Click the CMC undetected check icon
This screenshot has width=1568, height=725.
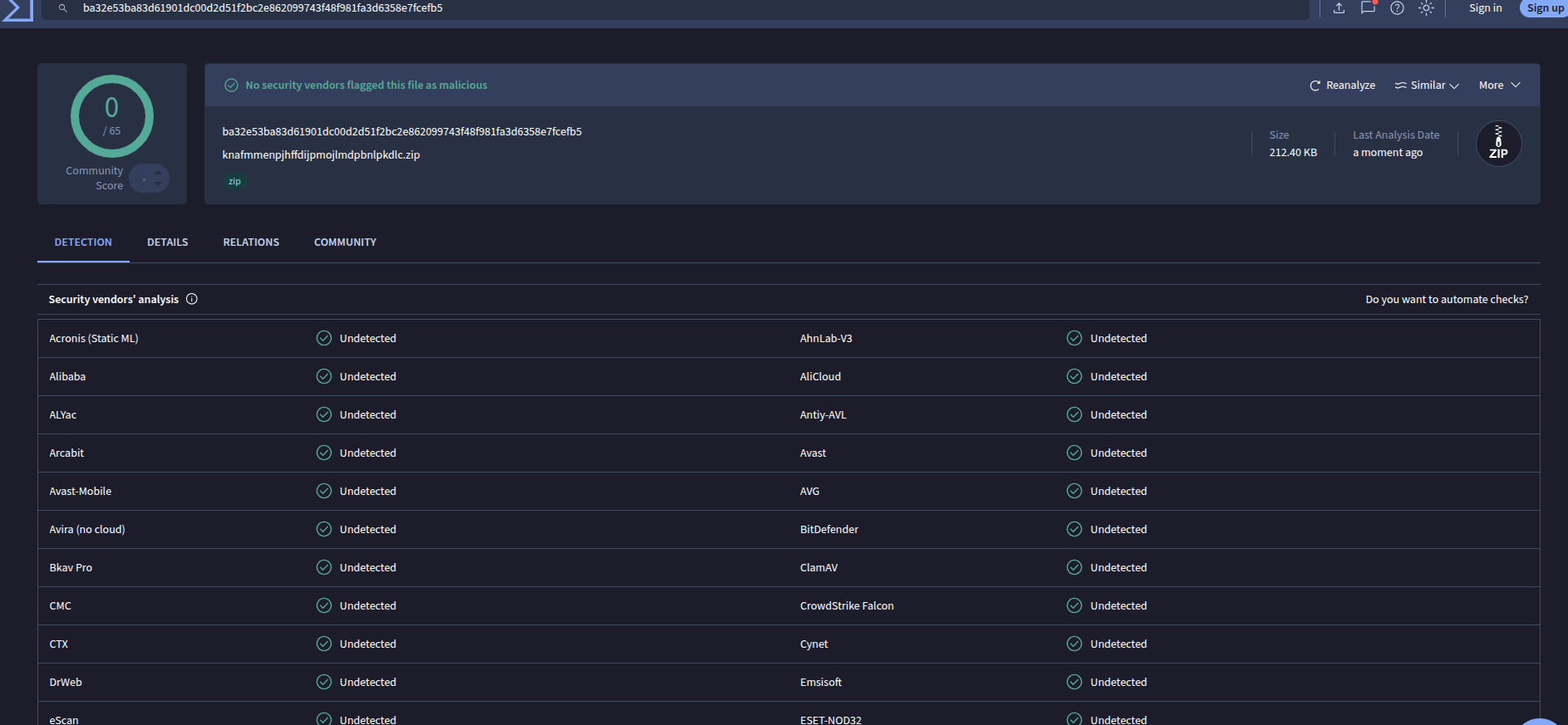pyautogui.click(x=324, y=605)
